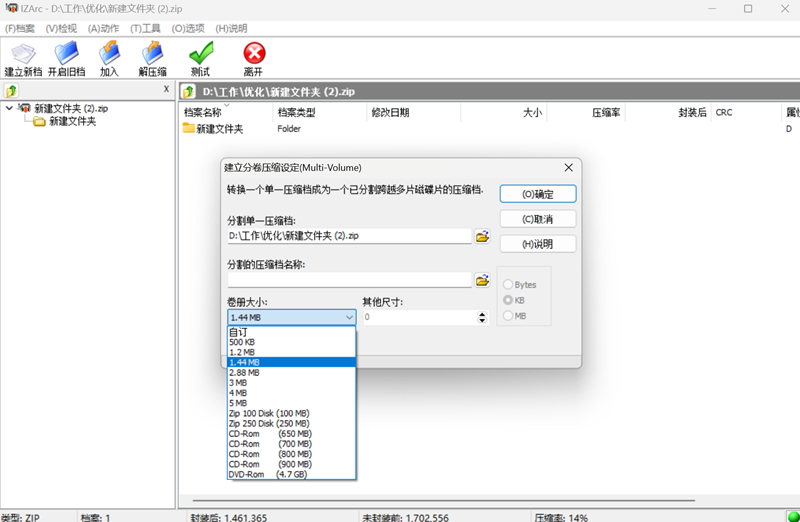Viewport: 800px width, 522px height.
Task: Choose 500 KB volume size
Action: point(291,342)
